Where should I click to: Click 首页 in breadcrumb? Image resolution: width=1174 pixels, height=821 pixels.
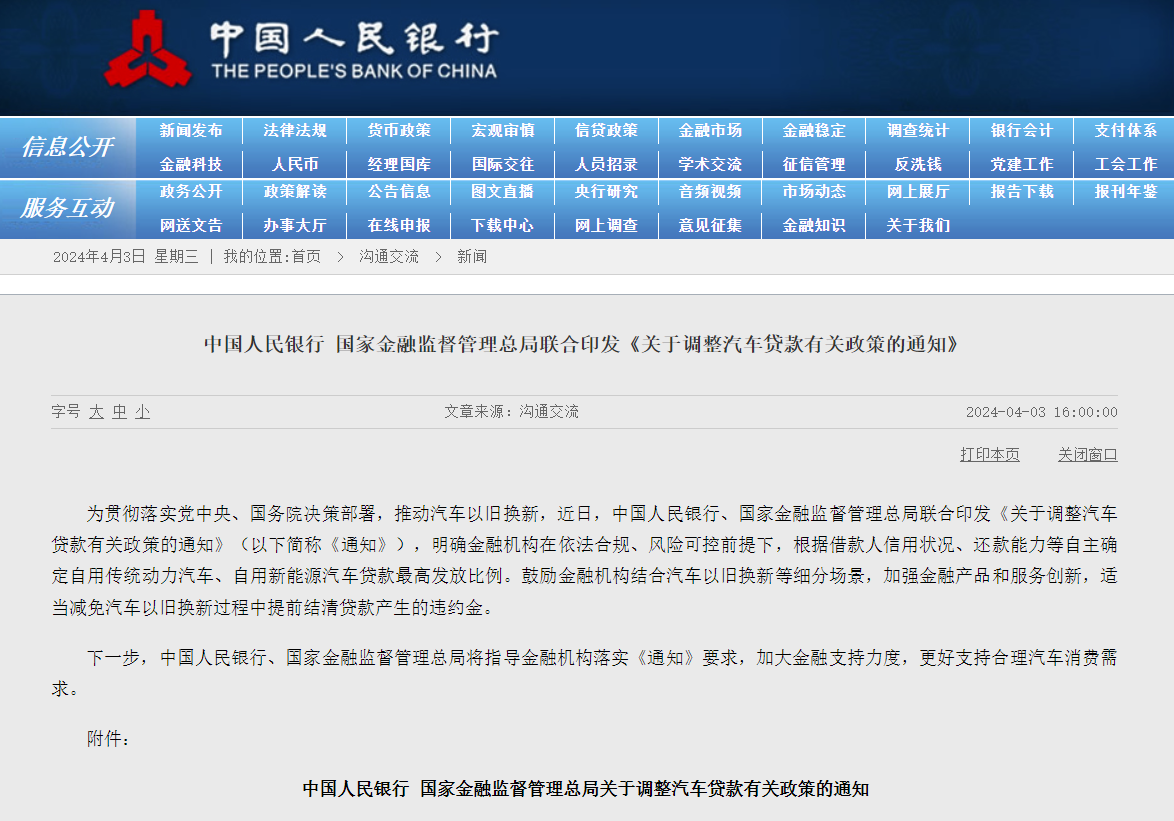pos(306,257)
